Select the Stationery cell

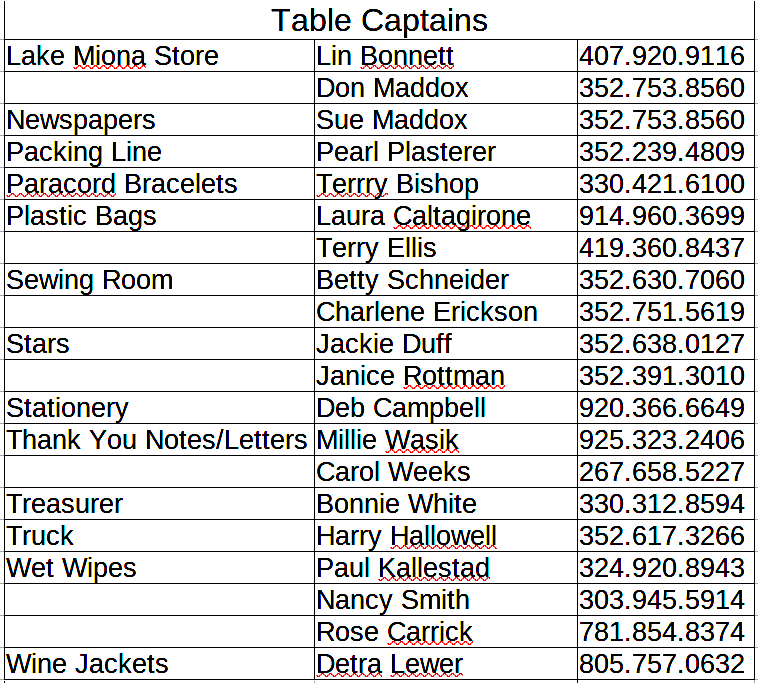click(68, 408)
